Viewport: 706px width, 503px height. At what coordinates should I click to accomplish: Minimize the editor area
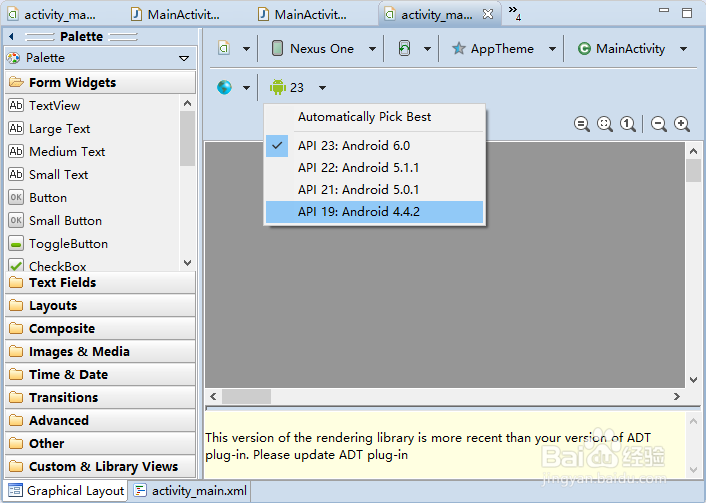(x=664, y=10)
